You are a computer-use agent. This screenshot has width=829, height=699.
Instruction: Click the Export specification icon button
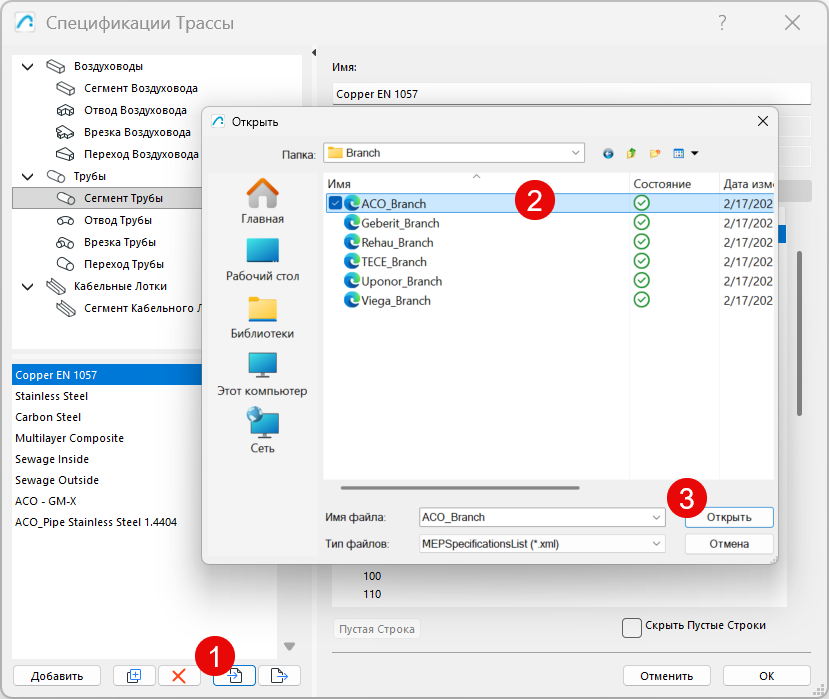(280, 675)
